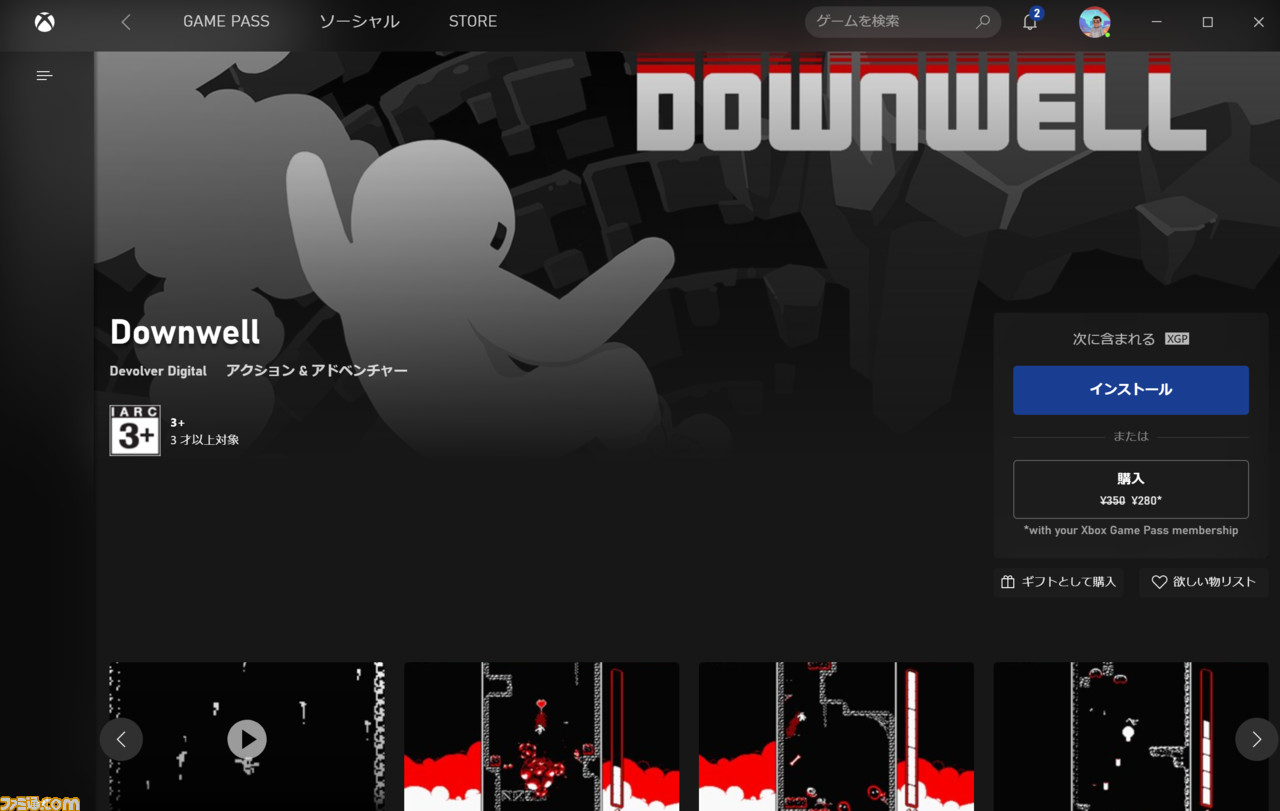Image resolution: width=1280 pixels, height=811 pixels.
Task: Click the Game Pass membership note
Action: click(1131, 530)
